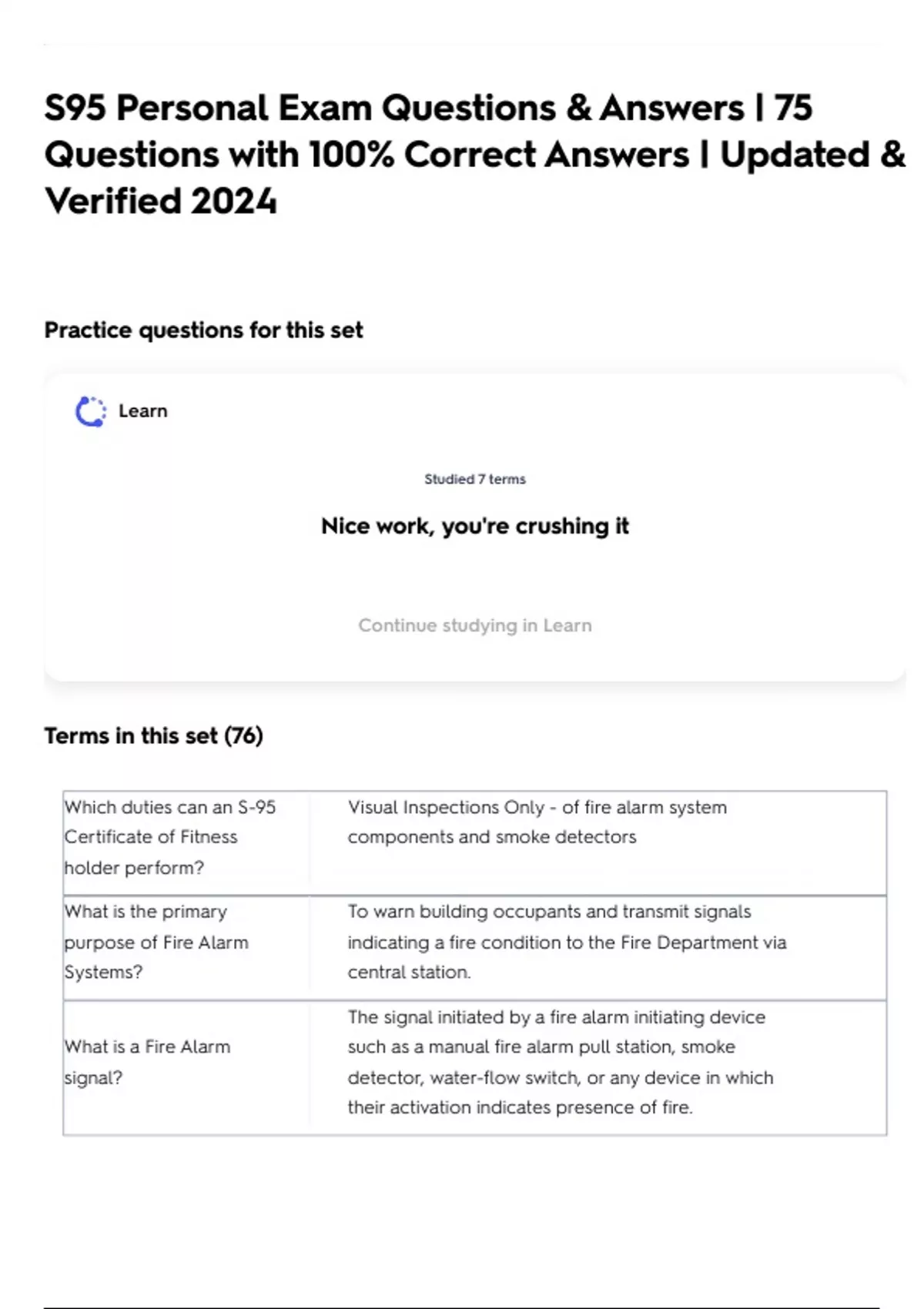The height and width of the screenshot is (1309, 924).
Task: Click 'components and smoke detectors' answer line
Action: click(492, 837)
